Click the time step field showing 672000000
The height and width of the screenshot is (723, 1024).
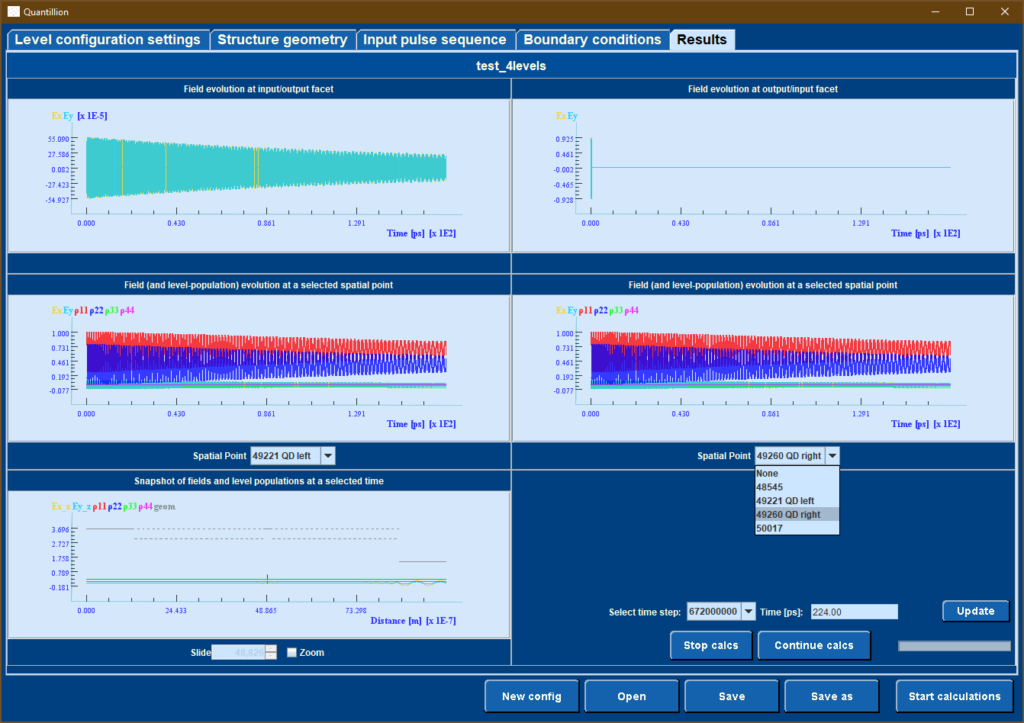[x=714, y=612]
